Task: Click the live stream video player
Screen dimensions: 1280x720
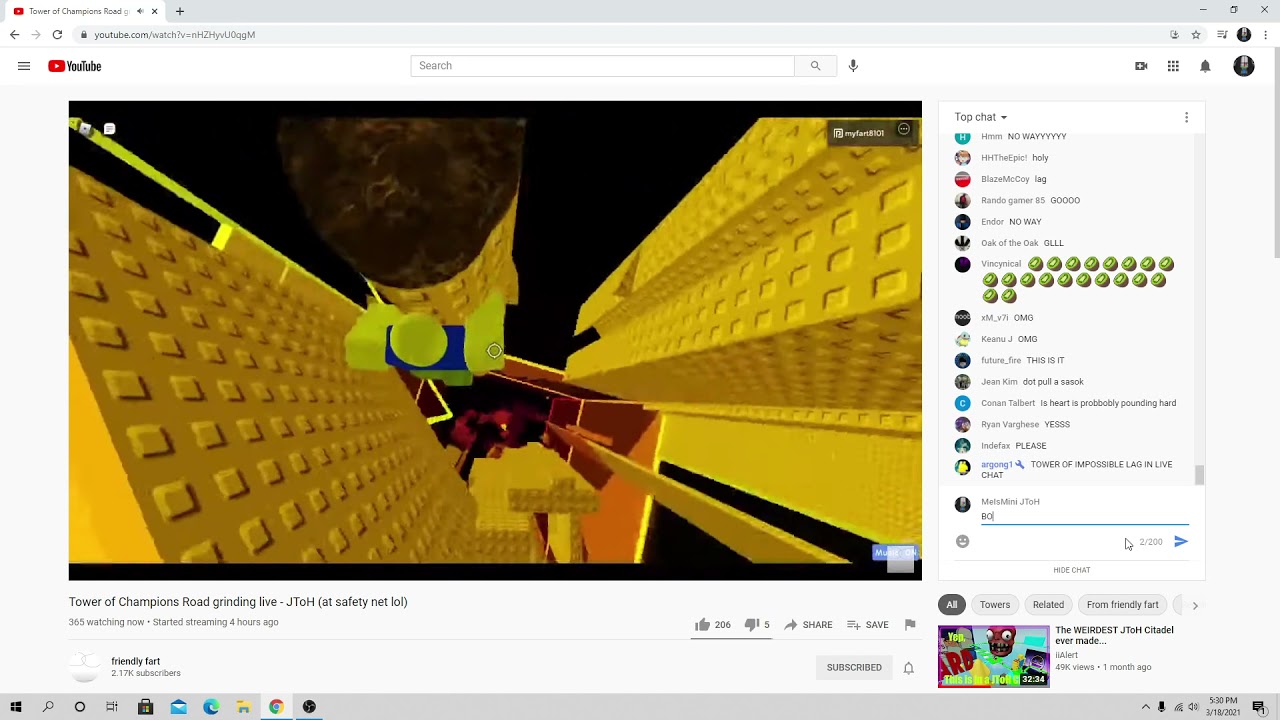Action: [x=495, y=340]
